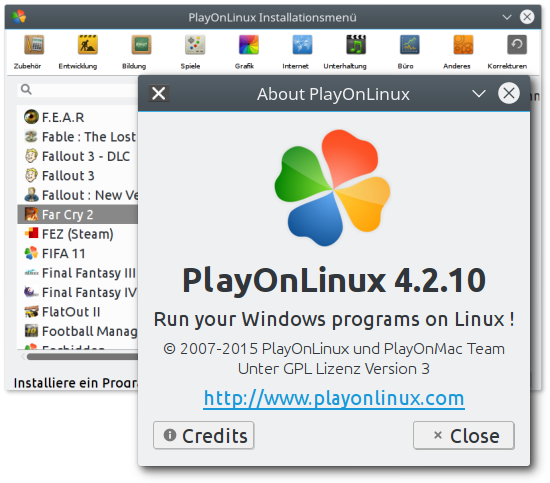This screenshot has height=483, width=550.
Task: Choose Fallout 3 - DLC
Action: tap(77, 156)
